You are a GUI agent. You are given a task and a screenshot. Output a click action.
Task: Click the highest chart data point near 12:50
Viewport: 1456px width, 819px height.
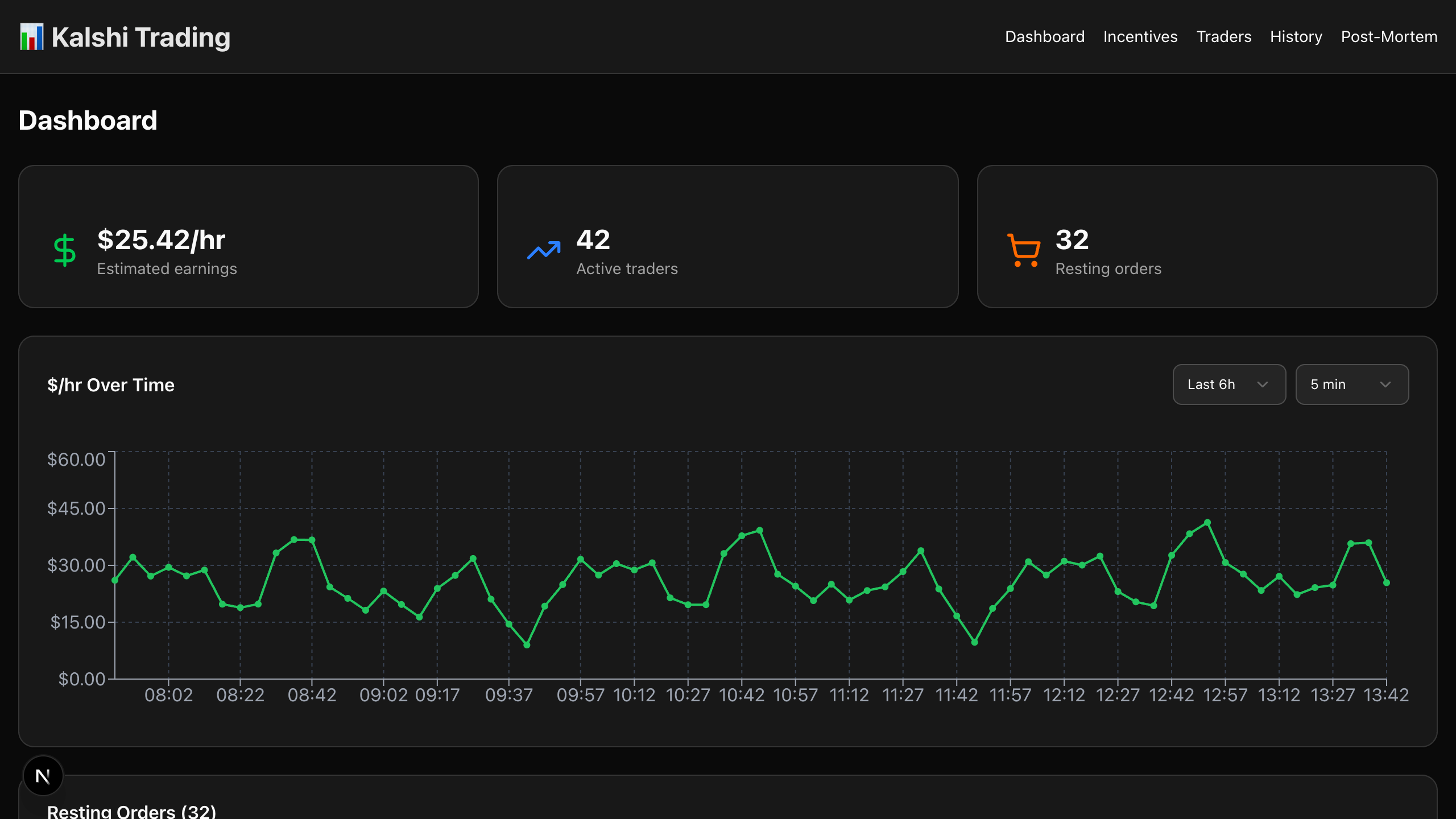[1207, 523]
